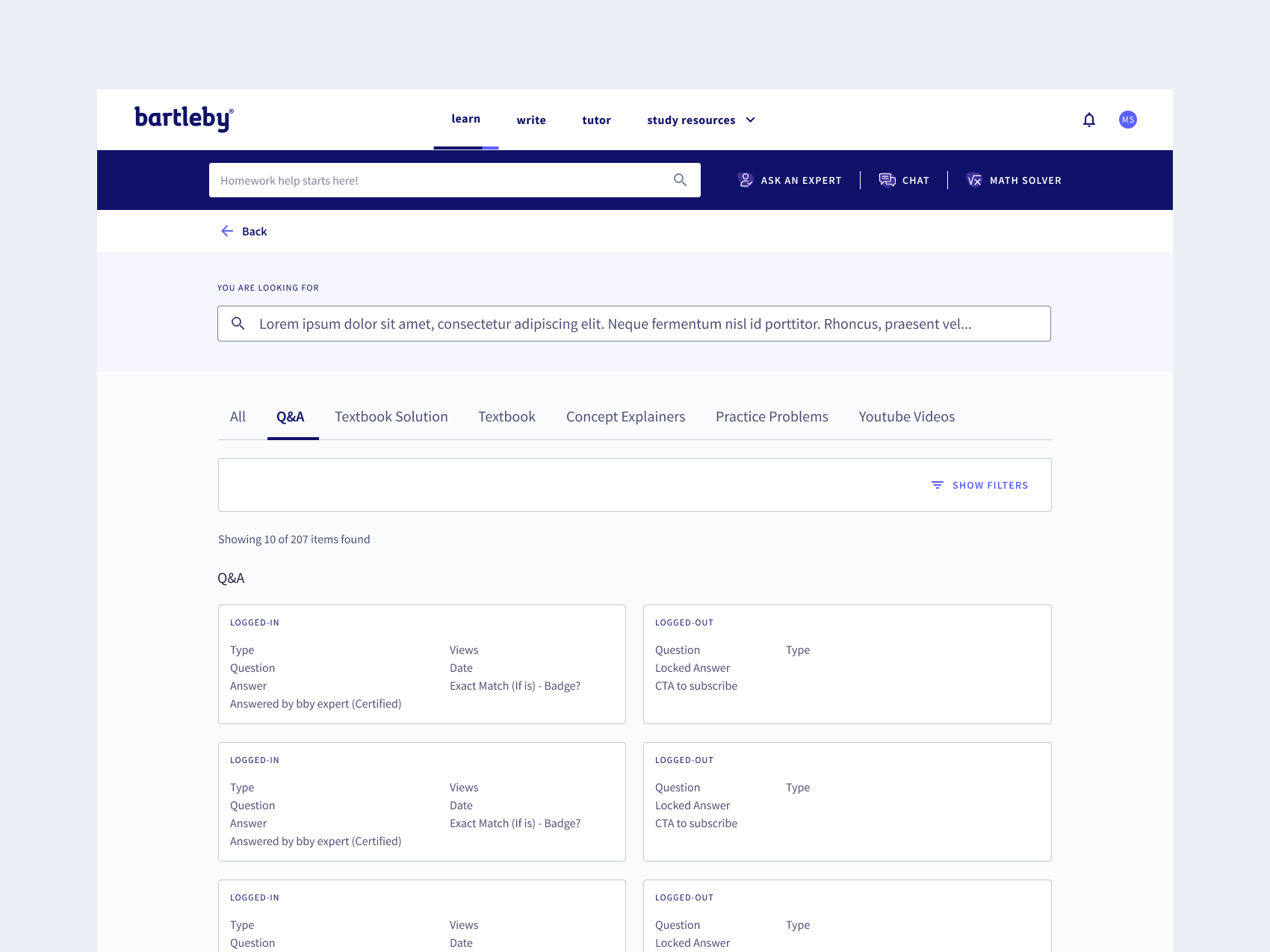Click the Math Solver icon

[x=974, y=180]
